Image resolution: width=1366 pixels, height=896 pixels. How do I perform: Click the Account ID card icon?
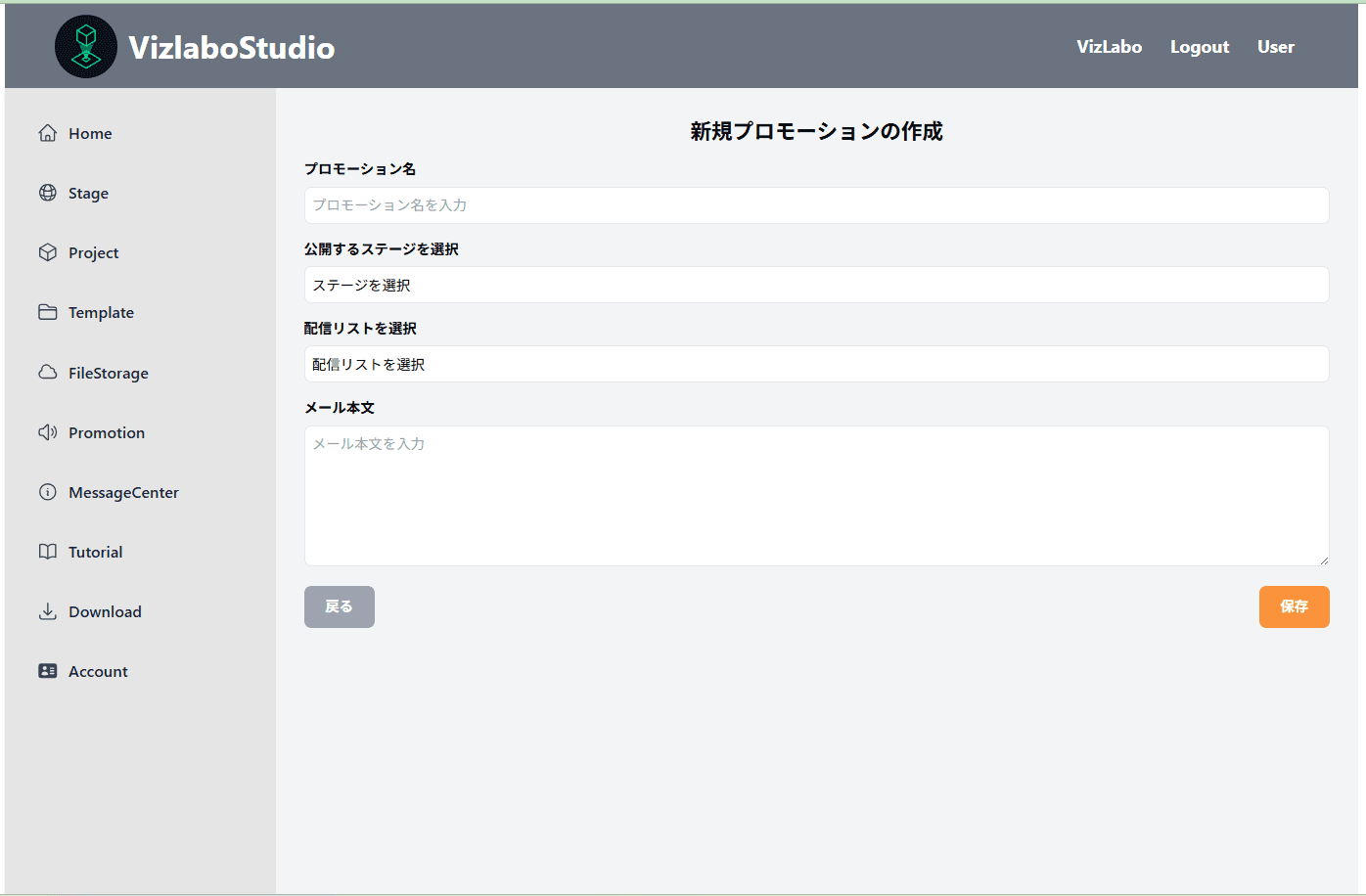tap(47, 671)
